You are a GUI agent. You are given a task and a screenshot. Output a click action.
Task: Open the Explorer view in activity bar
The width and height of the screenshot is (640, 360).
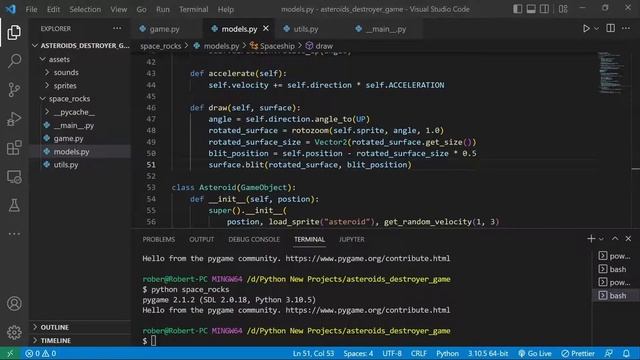pyautogui.click(x=14, y=32)
